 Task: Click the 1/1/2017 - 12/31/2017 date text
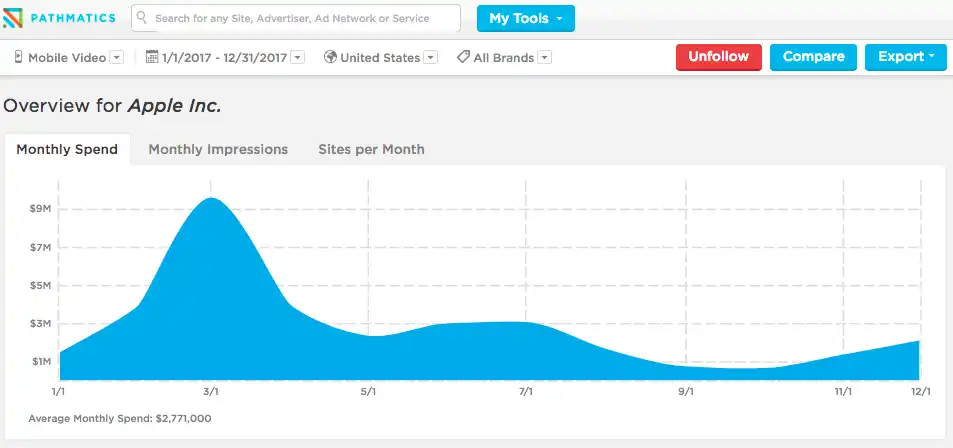(x=224, y=58)
